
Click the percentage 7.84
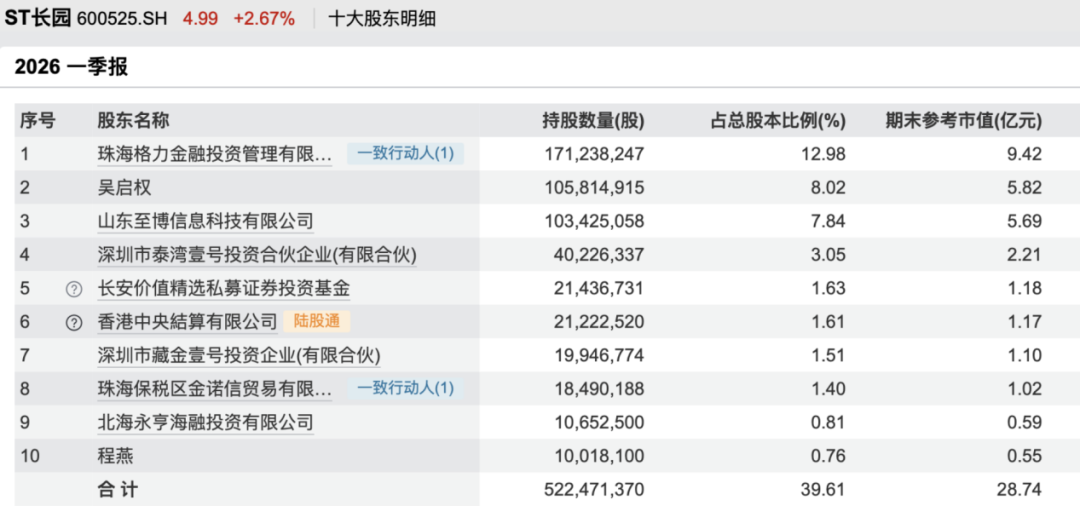coord(829,222)
